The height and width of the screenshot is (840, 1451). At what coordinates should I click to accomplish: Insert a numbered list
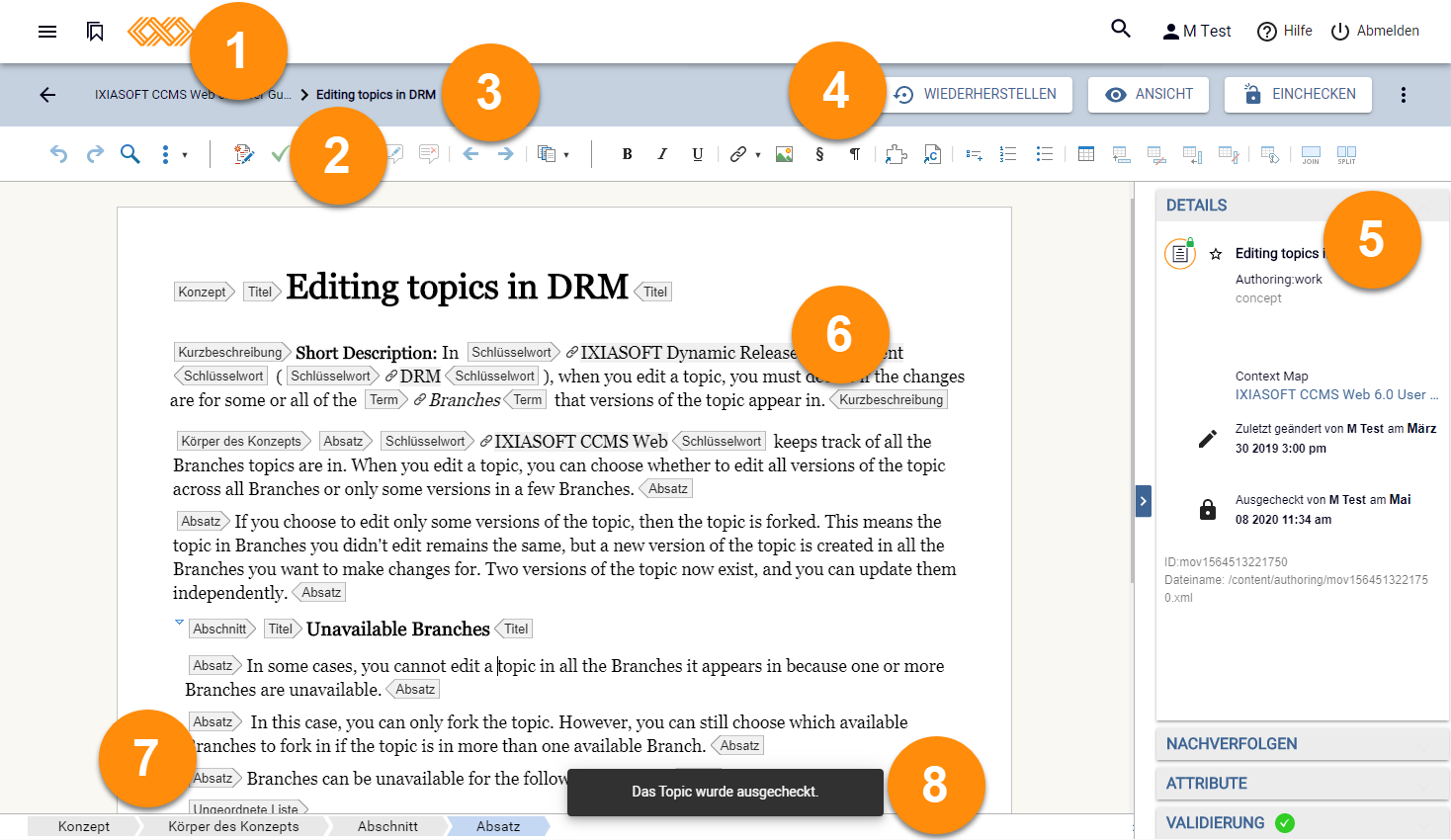[1008, 154]
